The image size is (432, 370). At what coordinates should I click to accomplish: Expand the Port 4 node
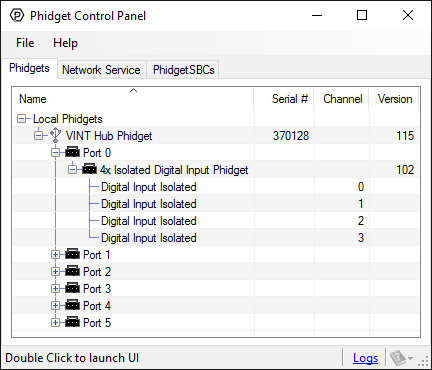pyautogui.click(x=55, y=306)
